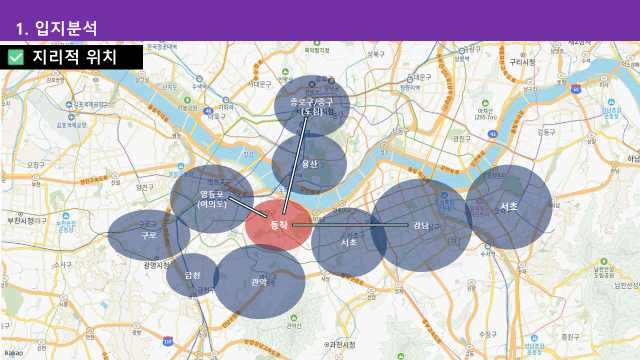640x360 pixels.
Task: Click the kakao map logo
Action: (x=13, y=353)
